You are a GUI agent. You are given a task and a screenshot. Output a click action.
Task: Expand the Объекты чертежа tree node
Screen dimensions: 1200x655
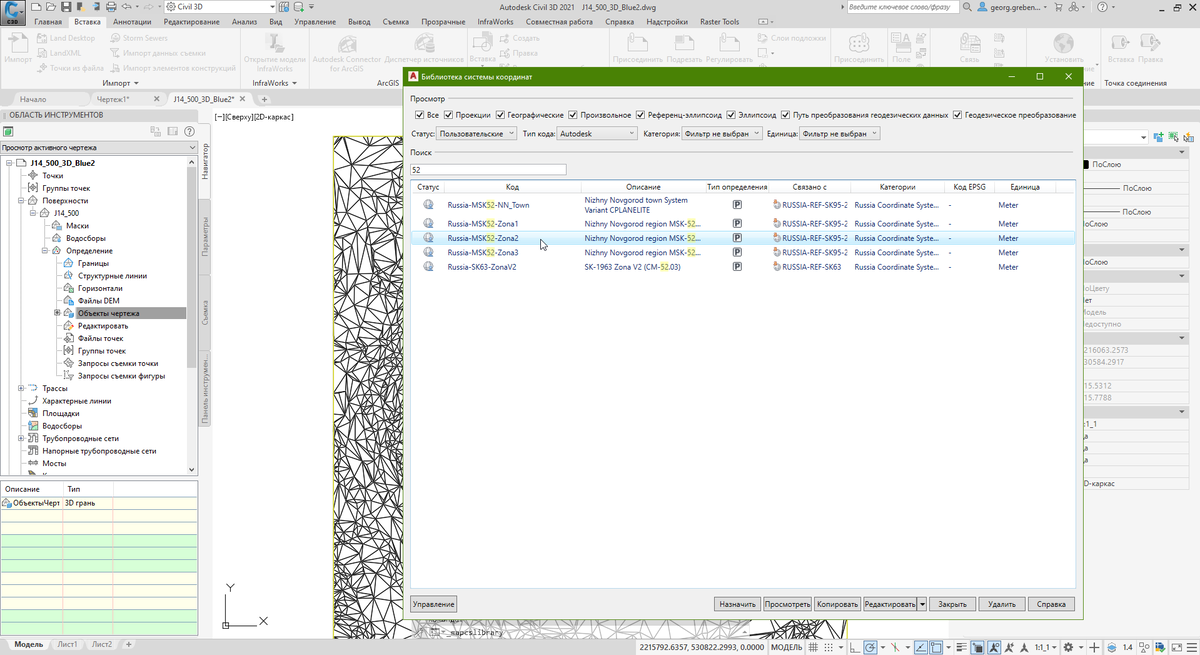pos(57,313)
